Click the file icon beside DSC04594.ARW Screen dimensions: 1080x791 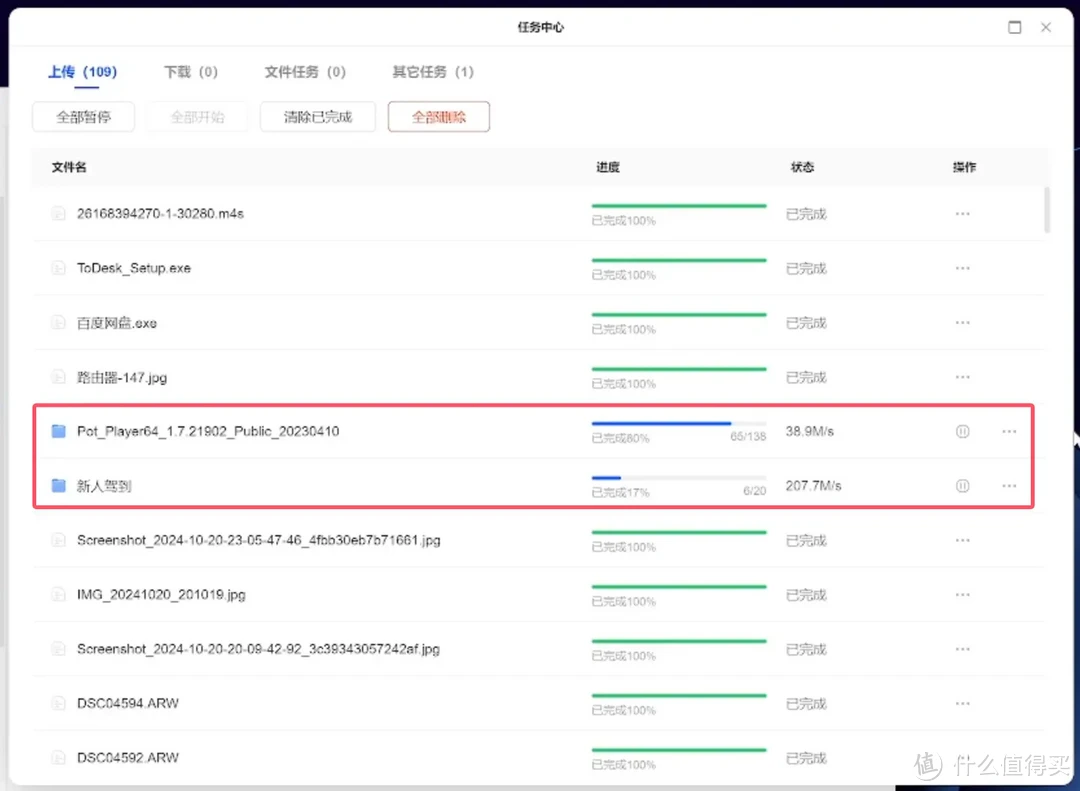(x=60, y=703)
